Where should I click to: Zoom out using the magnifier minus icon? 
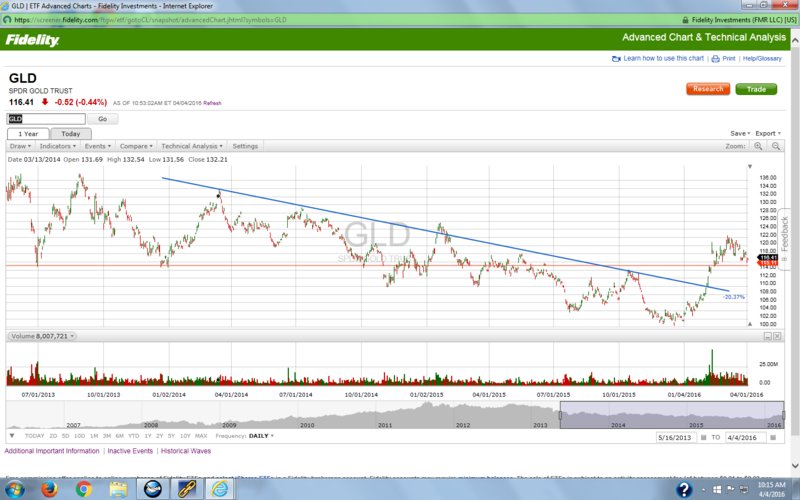tap(776, 146)
